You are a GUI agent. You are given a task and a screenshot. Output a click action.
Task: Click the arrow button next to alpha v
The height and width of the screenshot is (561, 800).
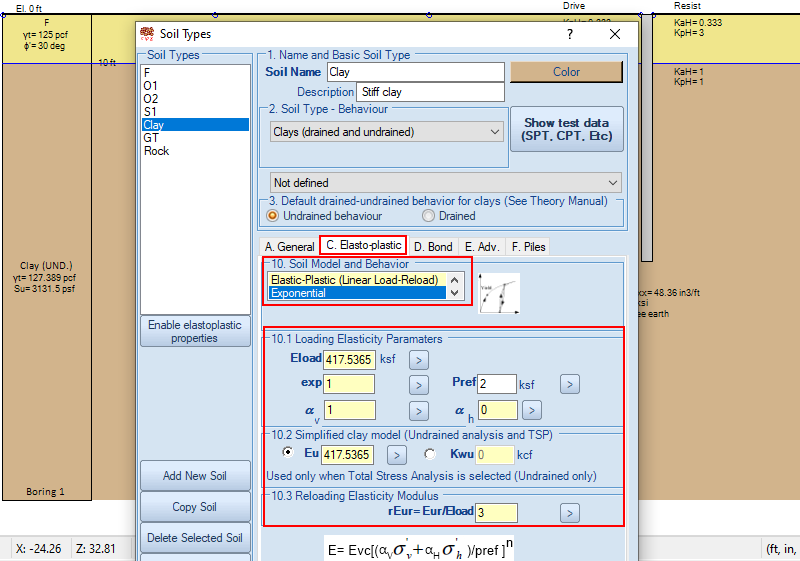coord(418,411)
